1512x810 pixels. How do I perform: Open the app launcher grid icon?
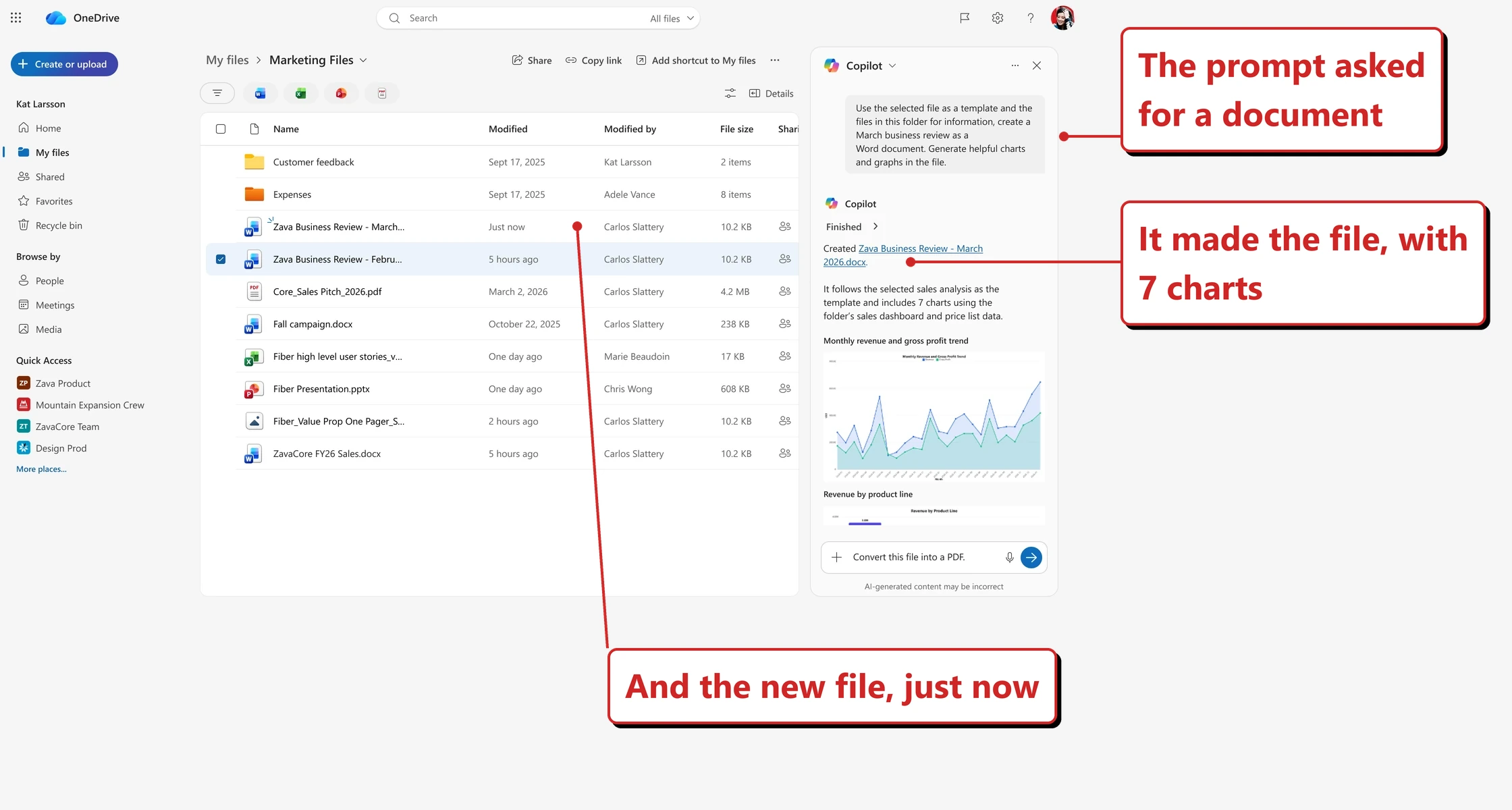pos(16,18)
